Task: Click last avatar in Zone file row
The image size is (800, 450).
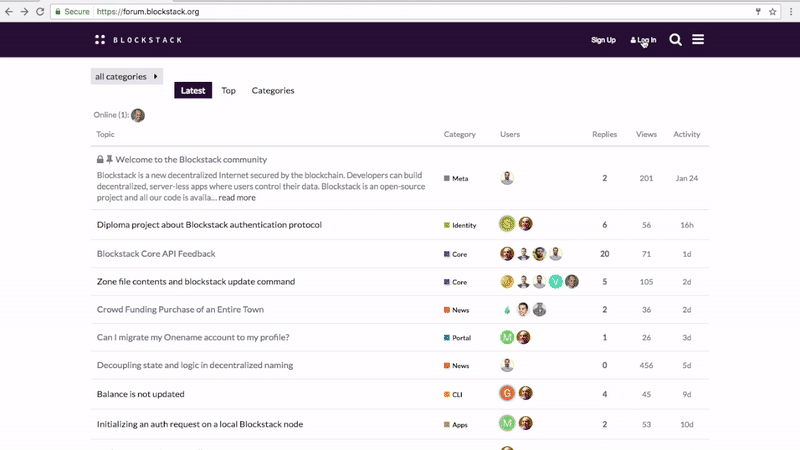Action: click(x=572, y=281)
